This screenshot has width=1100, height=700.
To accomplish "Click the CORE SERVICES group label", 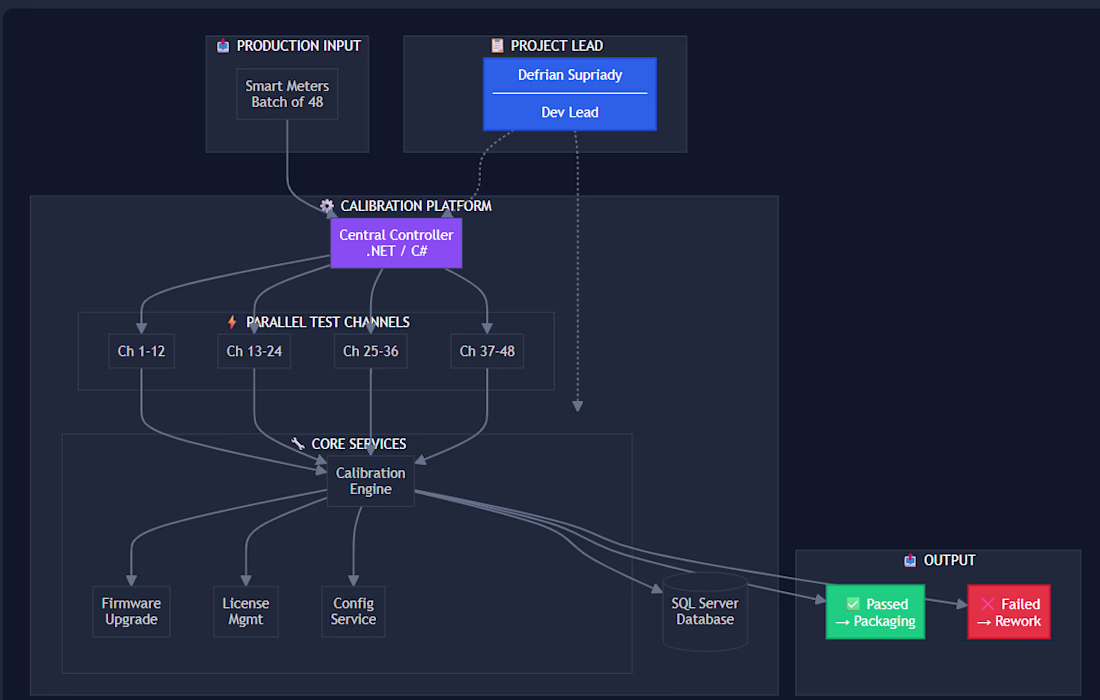I will pyautogui.click(x=358, y=443).
